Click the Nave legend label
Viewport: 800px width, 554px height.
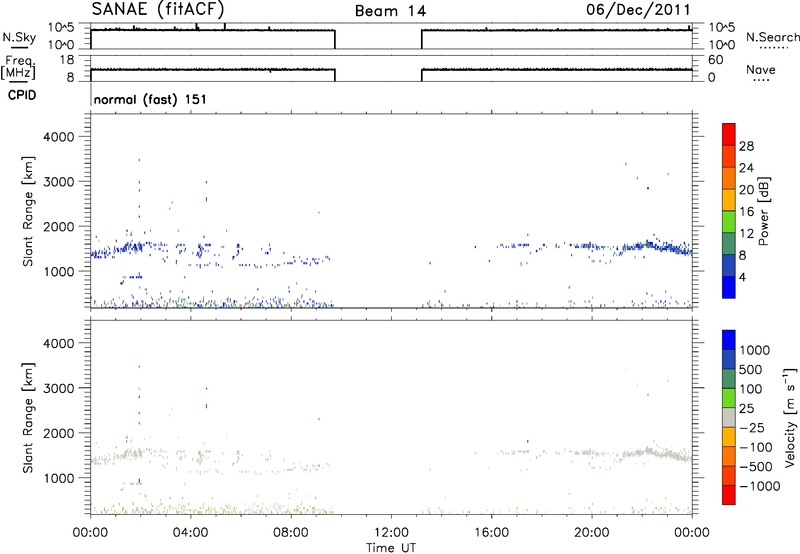click(x=761, y=70)
